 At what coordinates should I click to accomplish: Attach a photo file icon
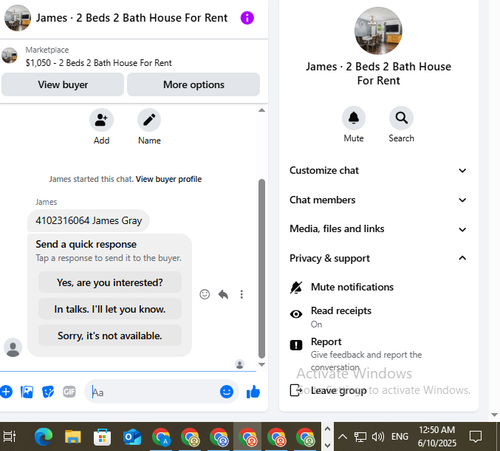point(27,392)
